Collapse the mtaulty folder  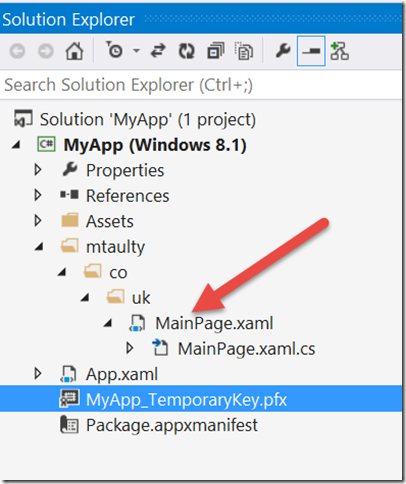tap(39, 247)
